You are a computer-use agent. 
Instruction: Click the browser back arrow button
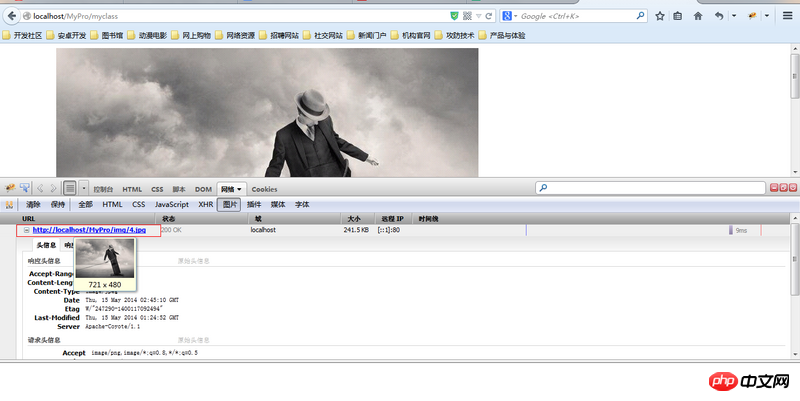(11, 16)
